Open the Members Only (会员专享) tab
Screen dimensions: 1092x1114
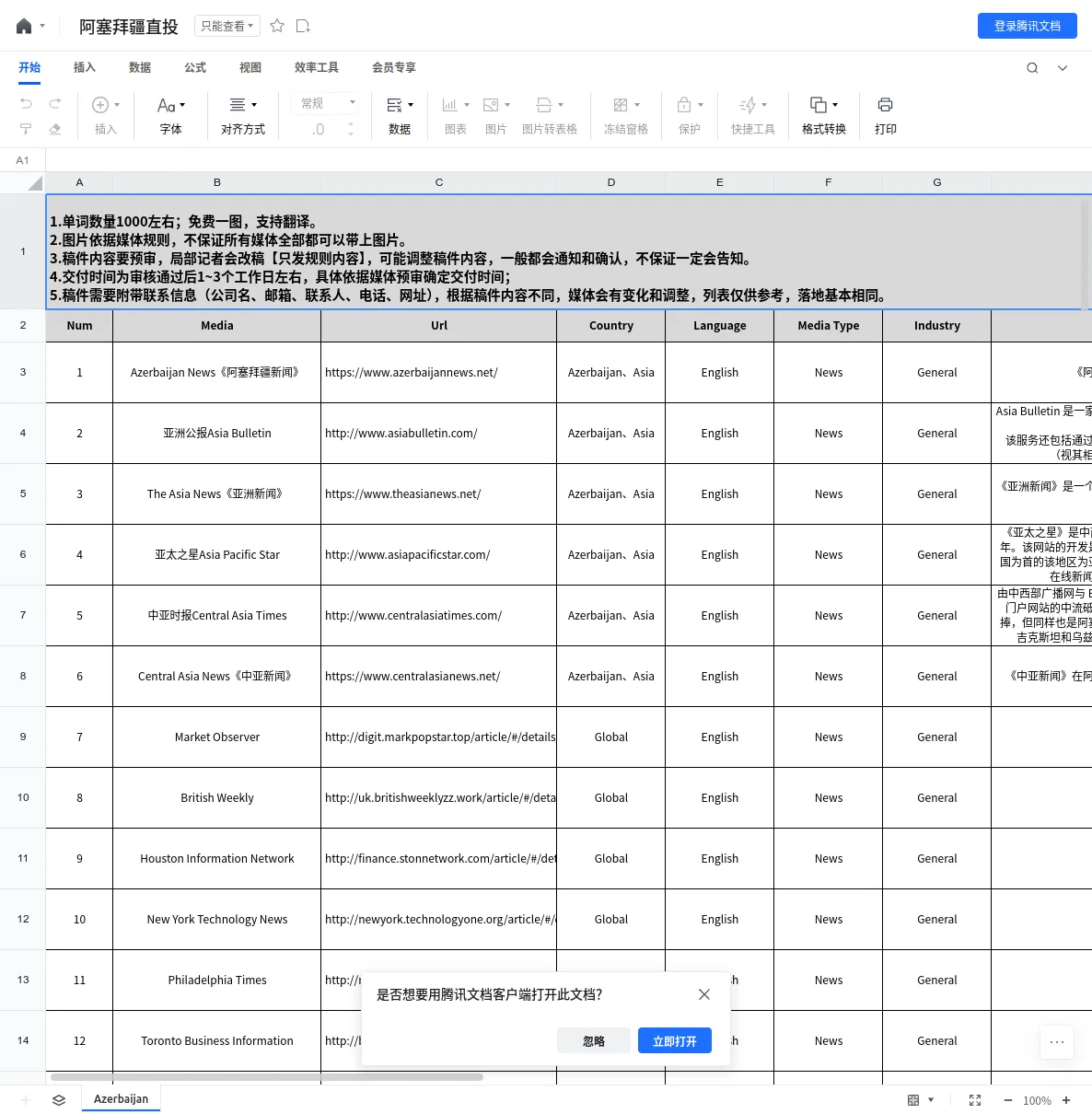coord(394,67)
